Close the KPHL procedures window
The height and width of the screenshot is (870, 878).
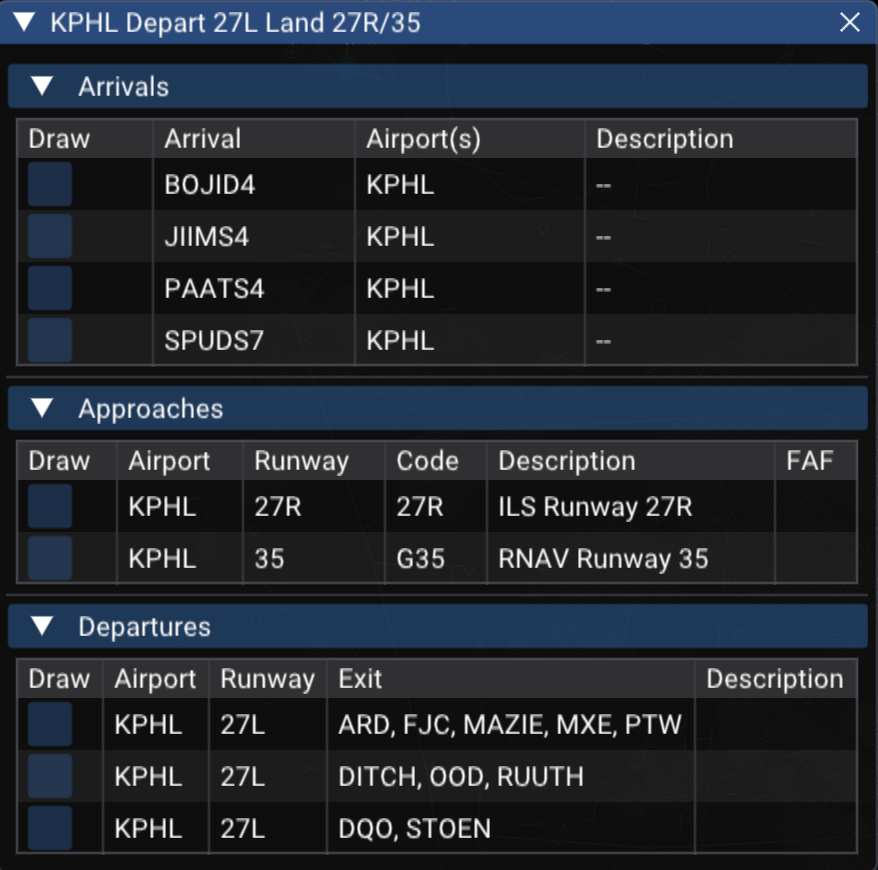[850, 23]
